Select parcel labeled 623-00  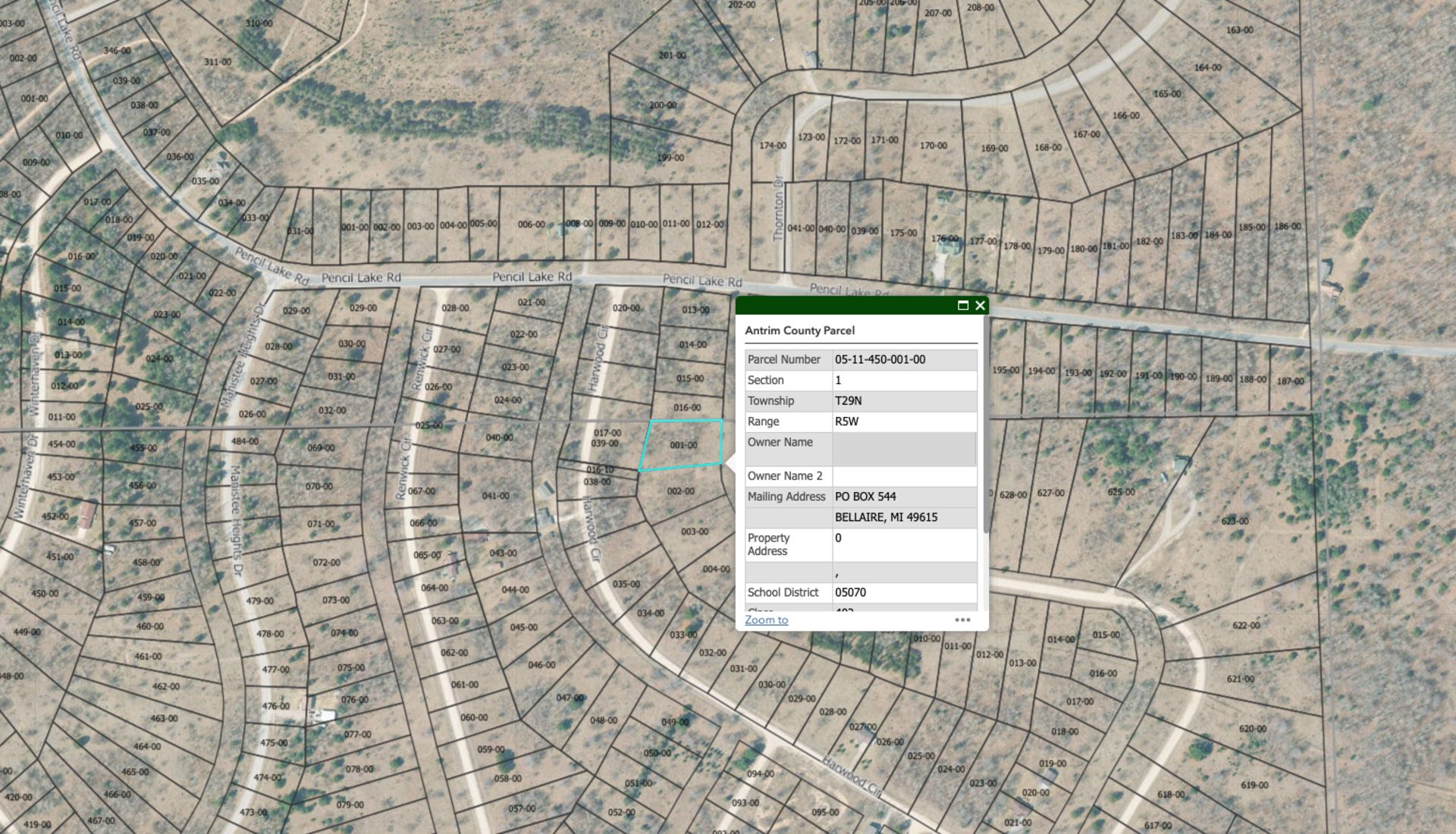click(1235, 521)
